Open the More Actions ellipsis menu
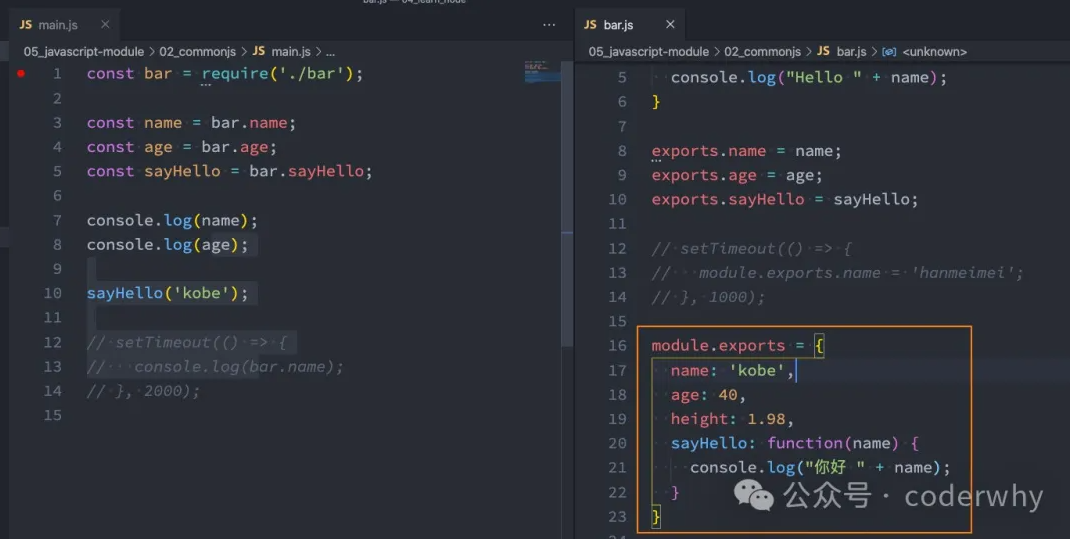 click(x=549, y=25)
